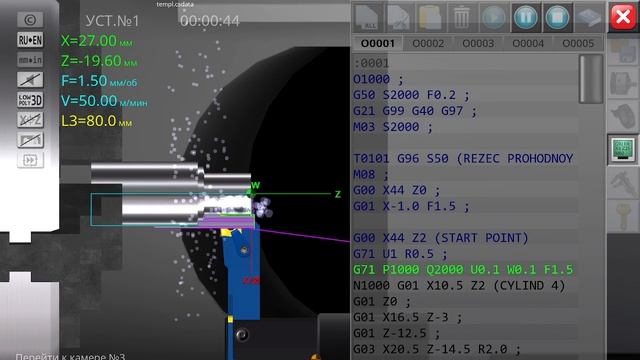The width and height of the screenshot is (640, 360).
Task: Switch to program tab O0005
Action: point(578,43)
